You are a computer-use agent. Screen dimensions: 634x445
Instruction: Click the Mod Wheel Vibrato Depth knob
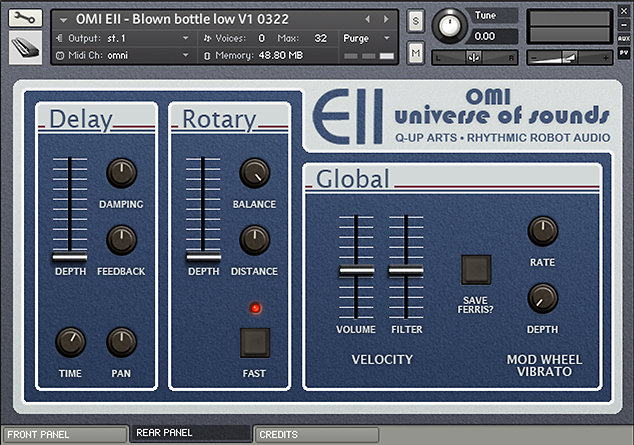[x=543, y=298]
